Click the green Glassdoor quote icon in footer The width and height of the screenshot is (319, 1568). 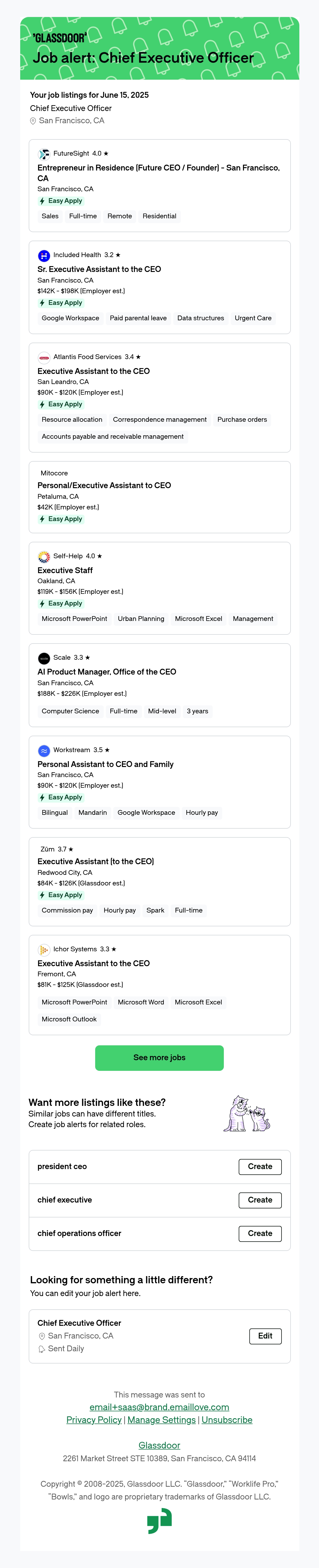tap(159, 1521)
